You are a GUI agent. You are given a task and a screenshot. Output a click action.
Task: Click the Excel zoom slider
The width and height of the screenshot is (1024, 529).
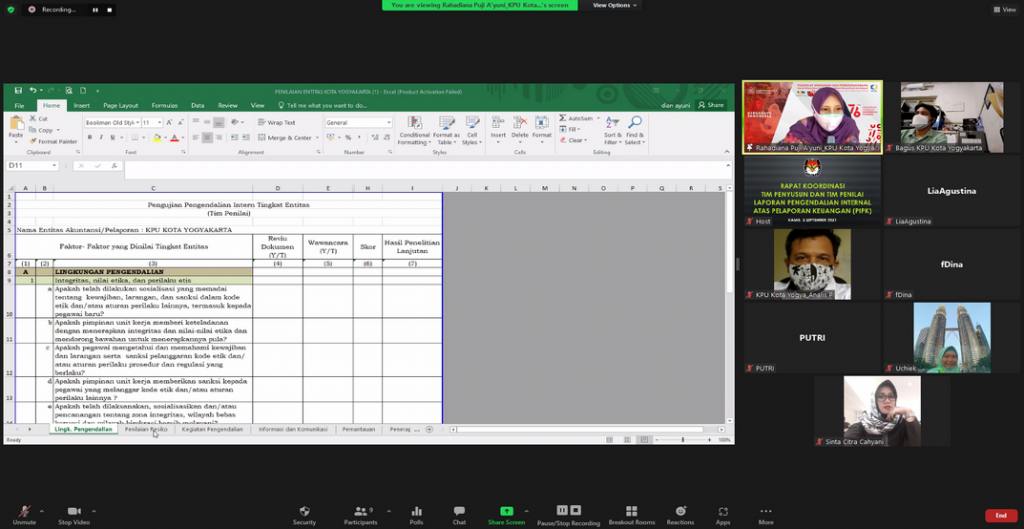pos(683,440)
